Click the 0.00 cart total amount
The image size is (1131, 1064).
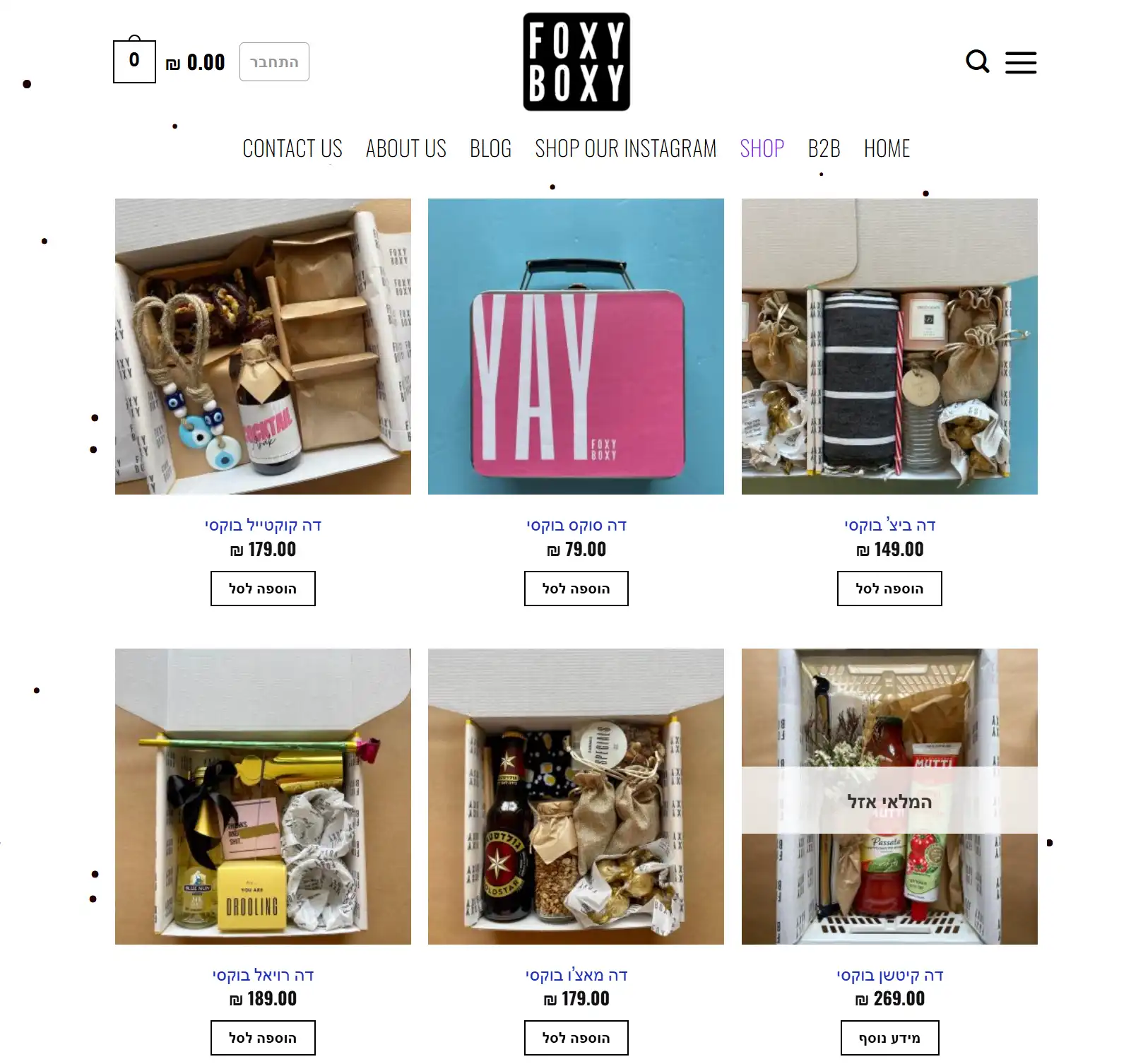tap(196, 63)
